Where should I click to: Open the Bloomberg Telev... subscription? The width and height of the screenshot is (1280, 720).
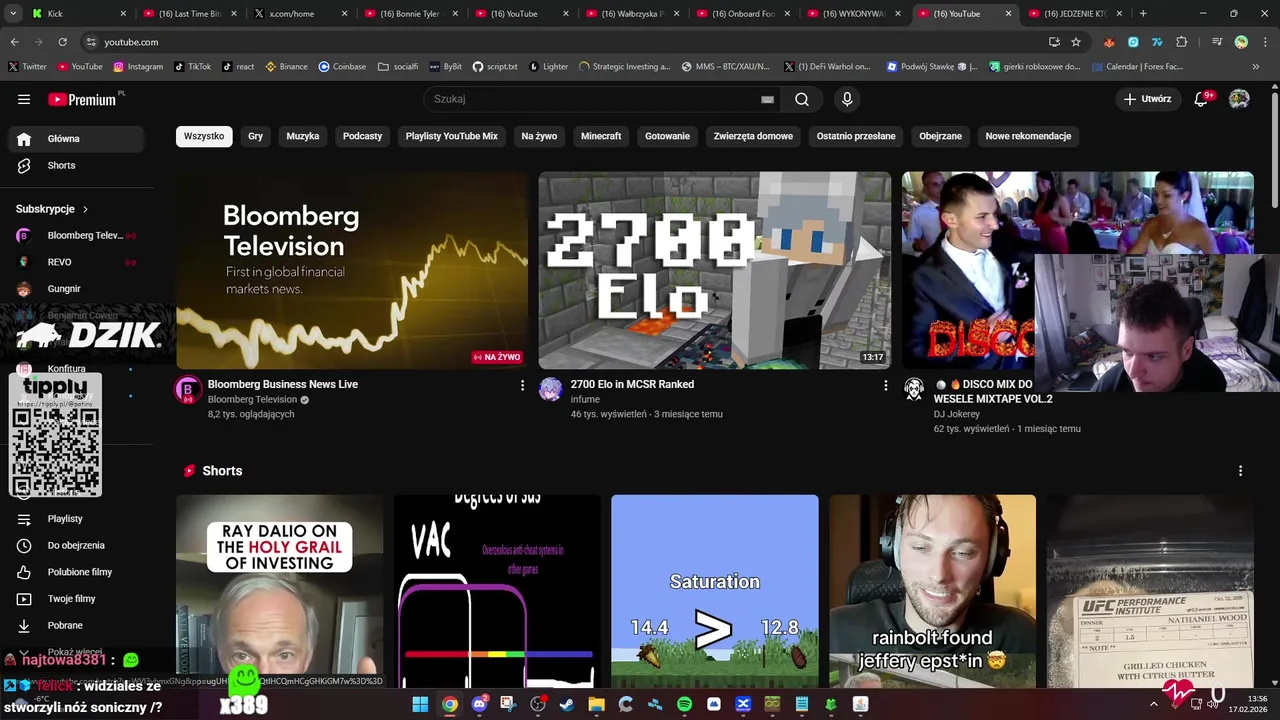pyautogui.click(x=77, y=236)
